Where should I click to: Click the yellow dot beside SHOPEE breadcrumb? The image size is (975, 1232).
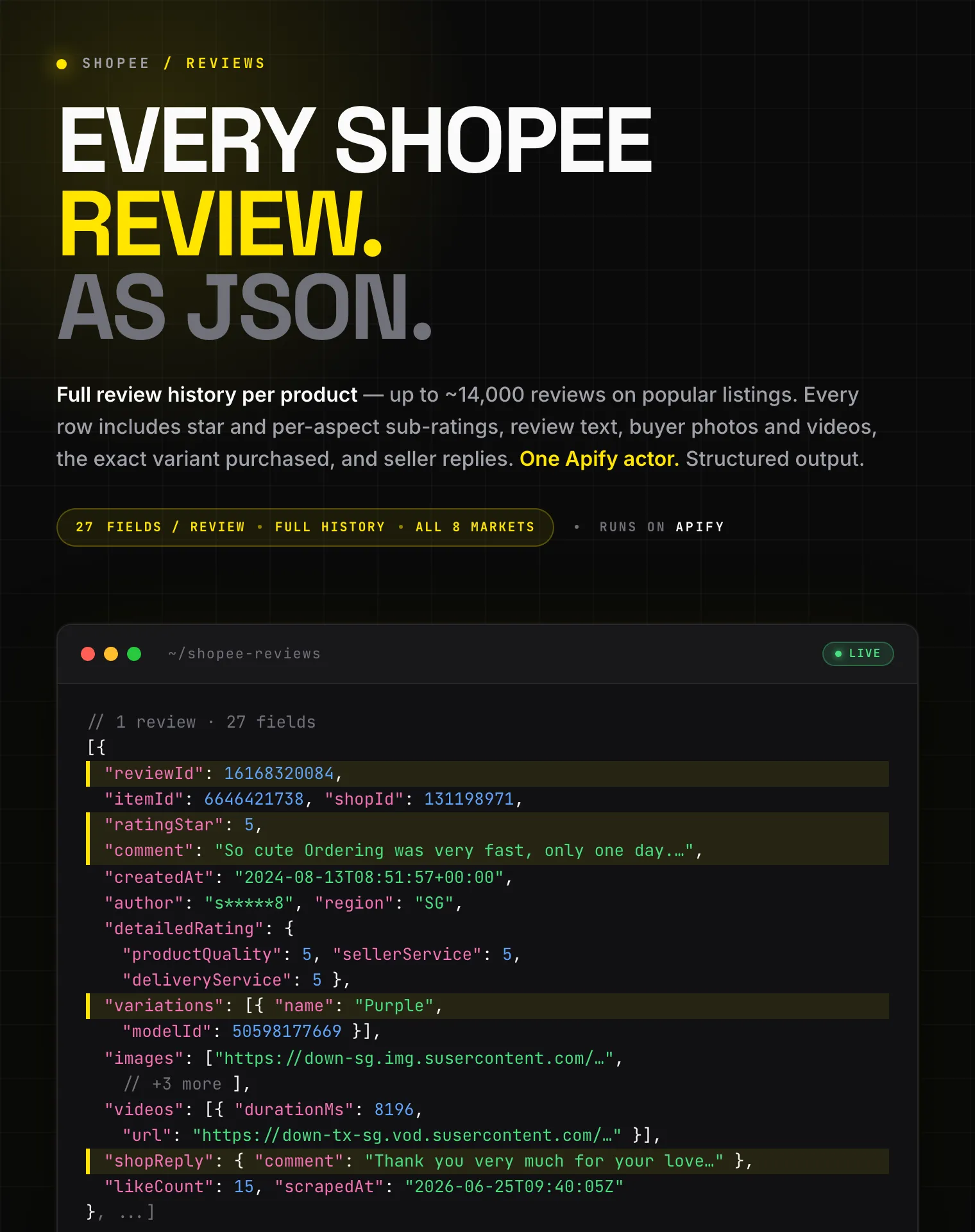click(62, 64)
